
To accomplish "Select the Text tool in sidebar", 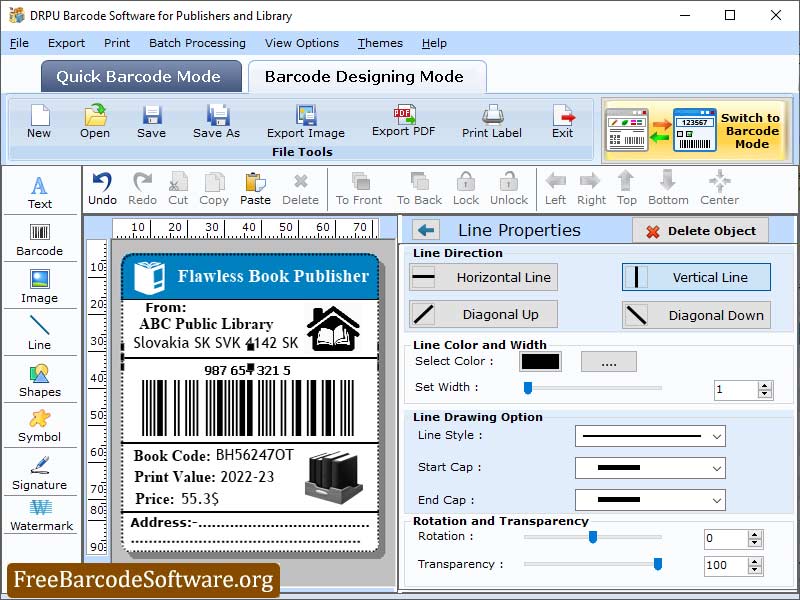I will [x=40, y=192].
